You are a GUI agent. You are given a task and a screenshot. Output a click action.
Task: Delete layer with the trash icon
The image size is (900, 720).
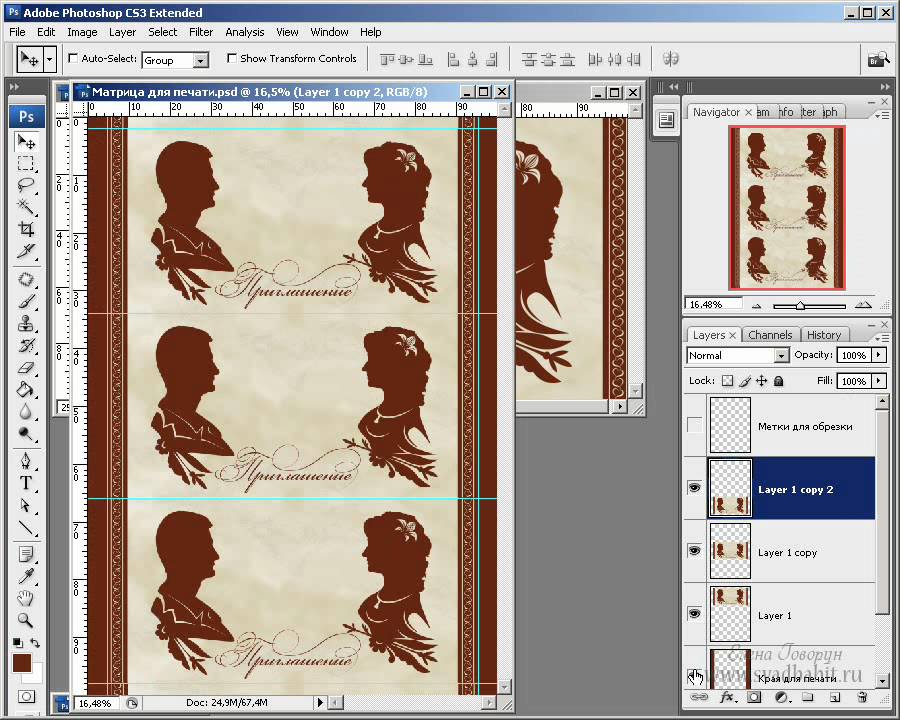point(862,697)
